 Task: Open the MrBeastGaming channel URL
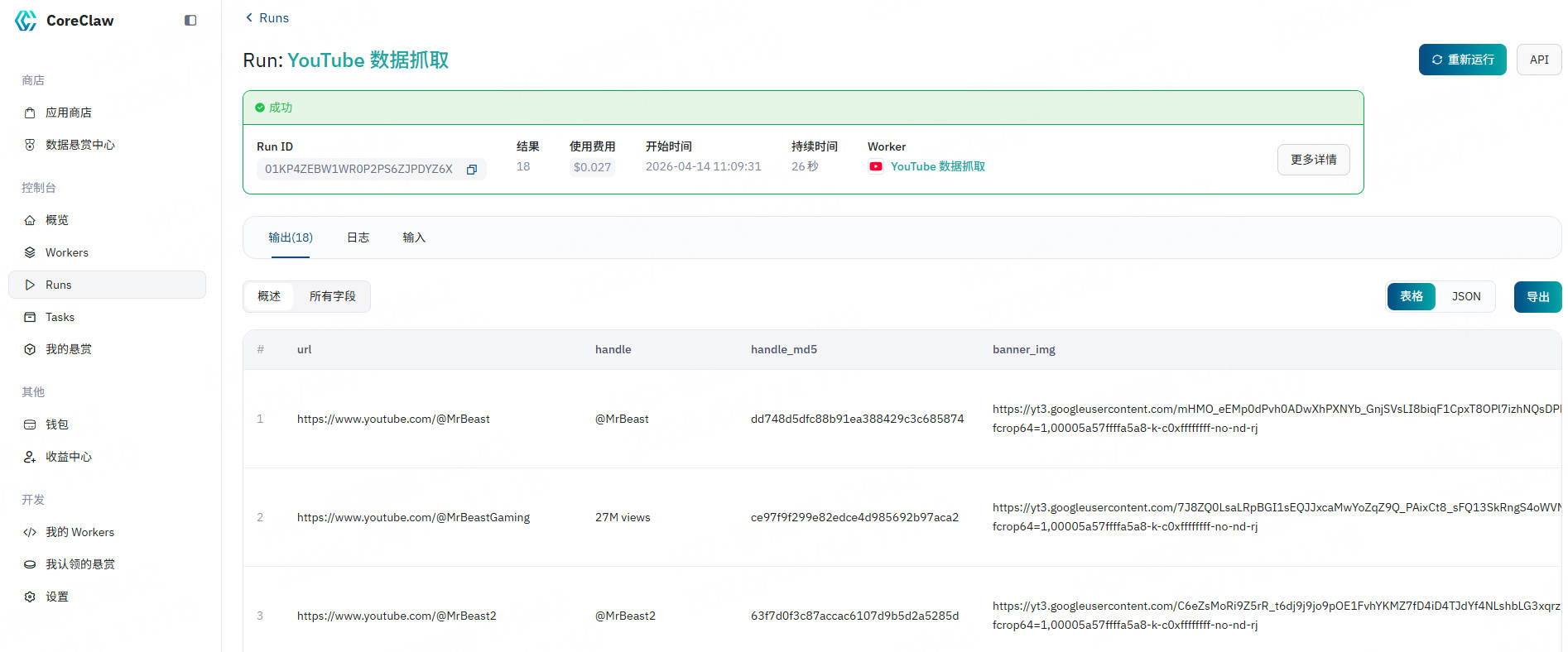pos(413,517)
